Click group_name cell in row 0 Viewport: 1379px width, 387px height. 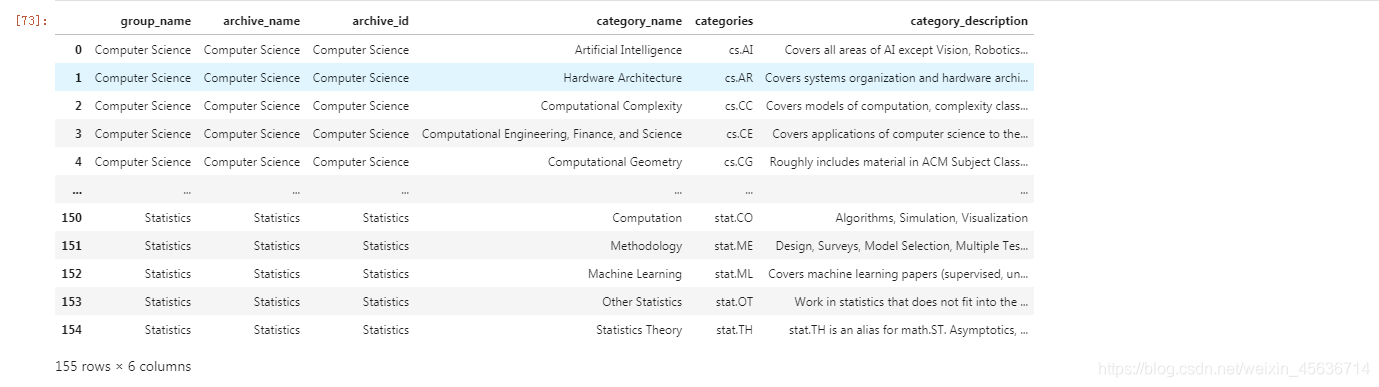pyautogui.click(x=143, y=50)
